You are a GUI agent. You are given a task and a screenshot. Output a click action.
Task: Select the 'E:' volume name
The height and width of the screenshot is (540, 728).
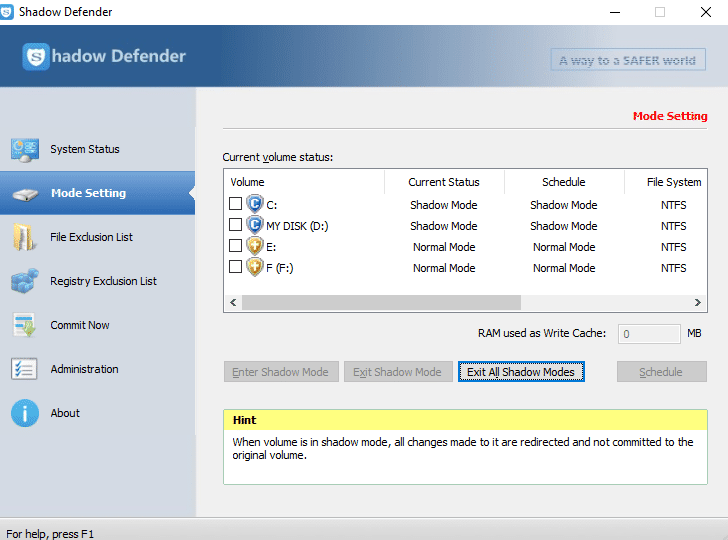(x=271, y=247)
